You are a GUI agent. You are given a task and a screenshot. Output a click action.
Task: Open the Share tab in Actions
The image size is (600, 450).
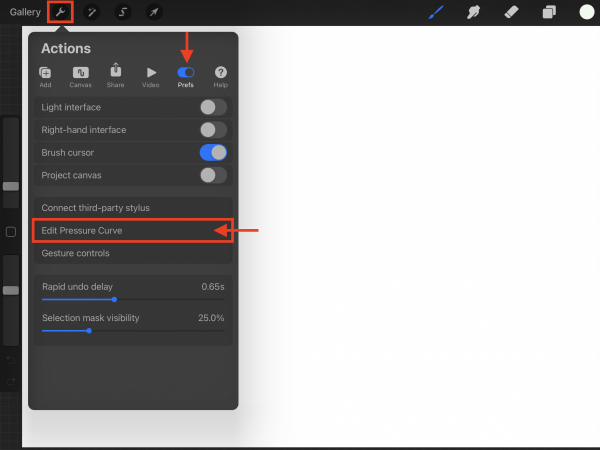tap(116, 76)
